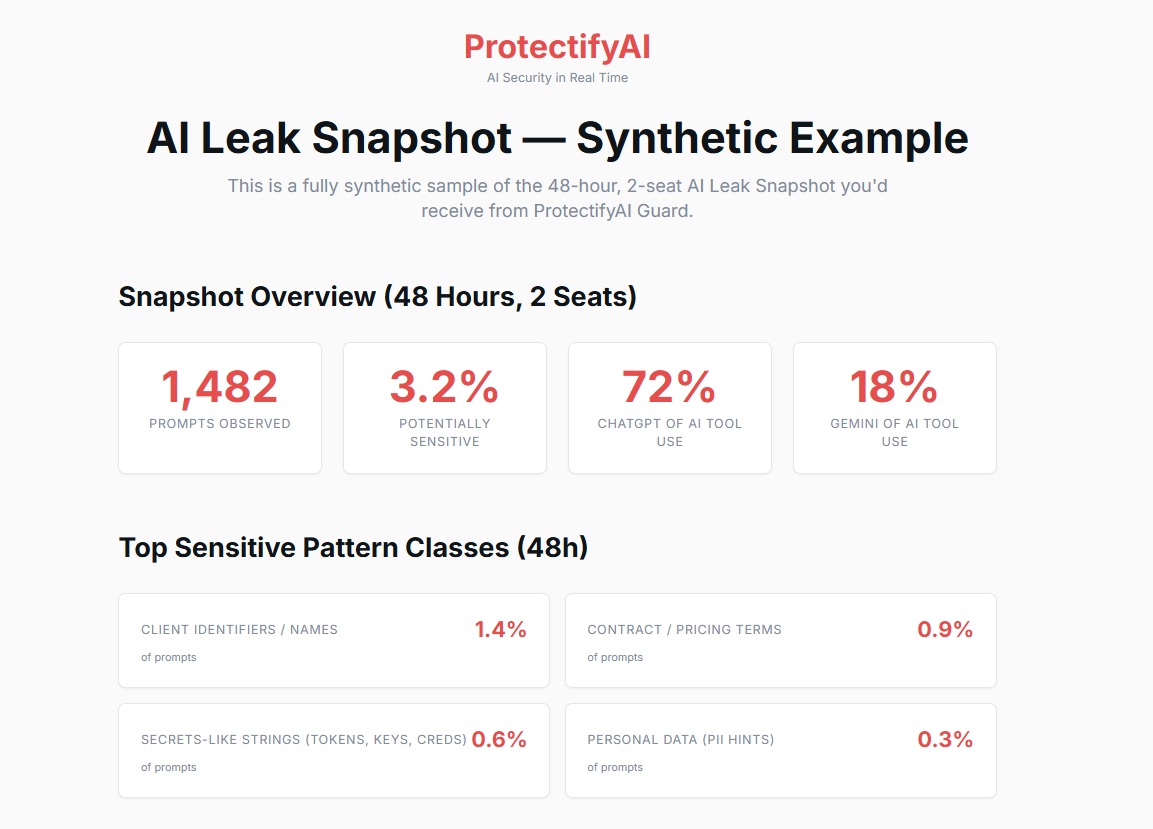Click the 72% ChatGPT usage figure
This screenshot has height=829, width=1153.
click(x=669, y=387)
